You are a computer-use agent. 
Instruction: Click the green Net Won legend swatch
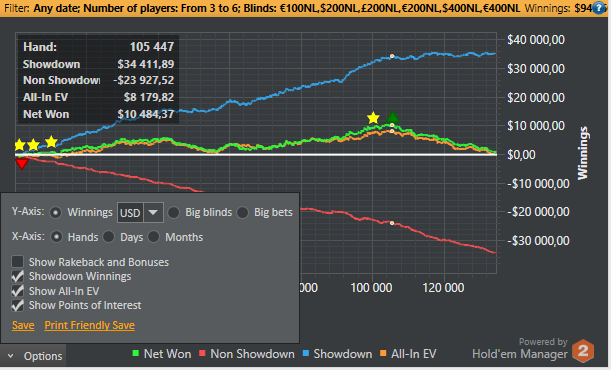pos(136,354)
